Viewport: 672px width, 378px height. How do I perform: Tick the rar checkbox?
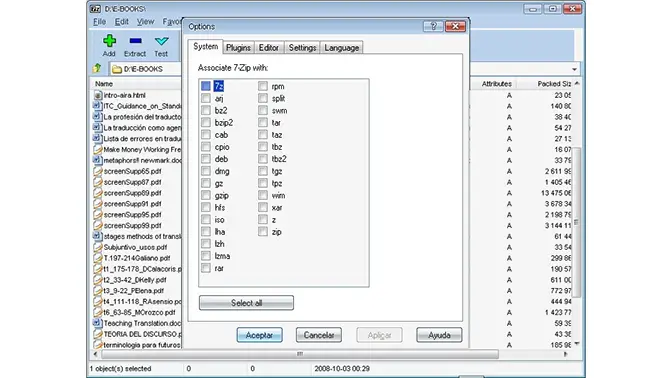(206, 268)
